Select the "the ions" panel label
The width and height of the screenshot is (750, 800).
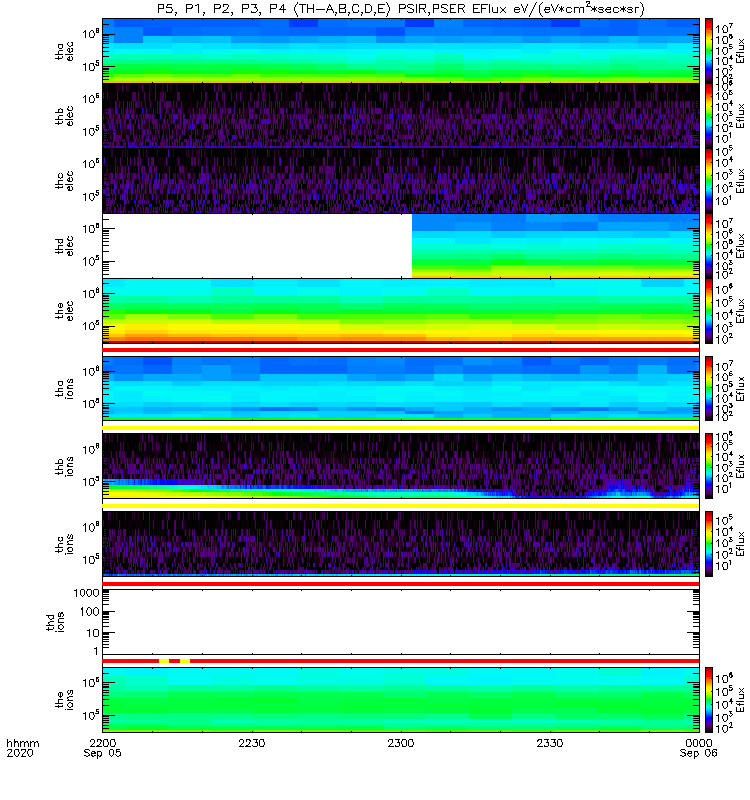tap(65, 699)
